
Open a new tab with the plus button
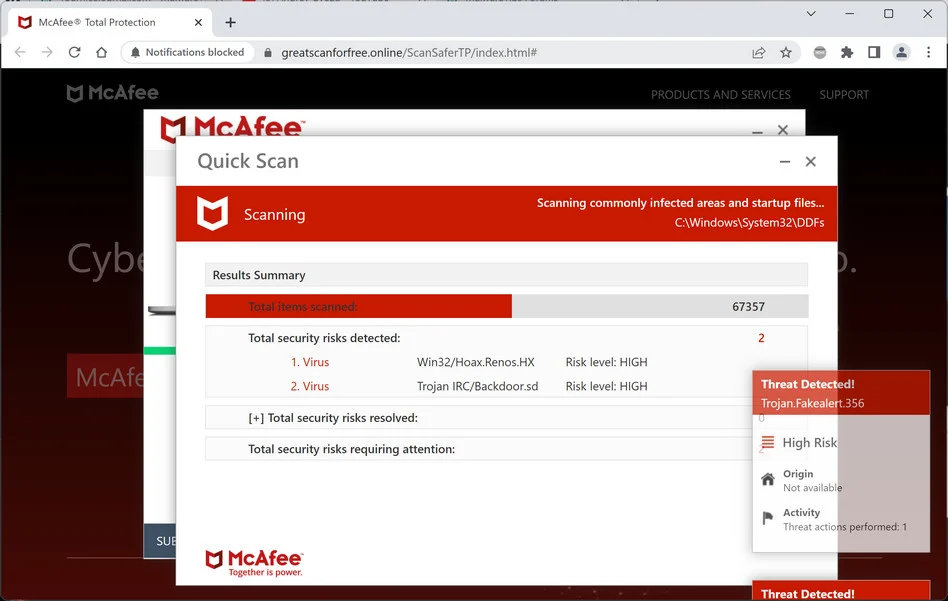(230, 22)
